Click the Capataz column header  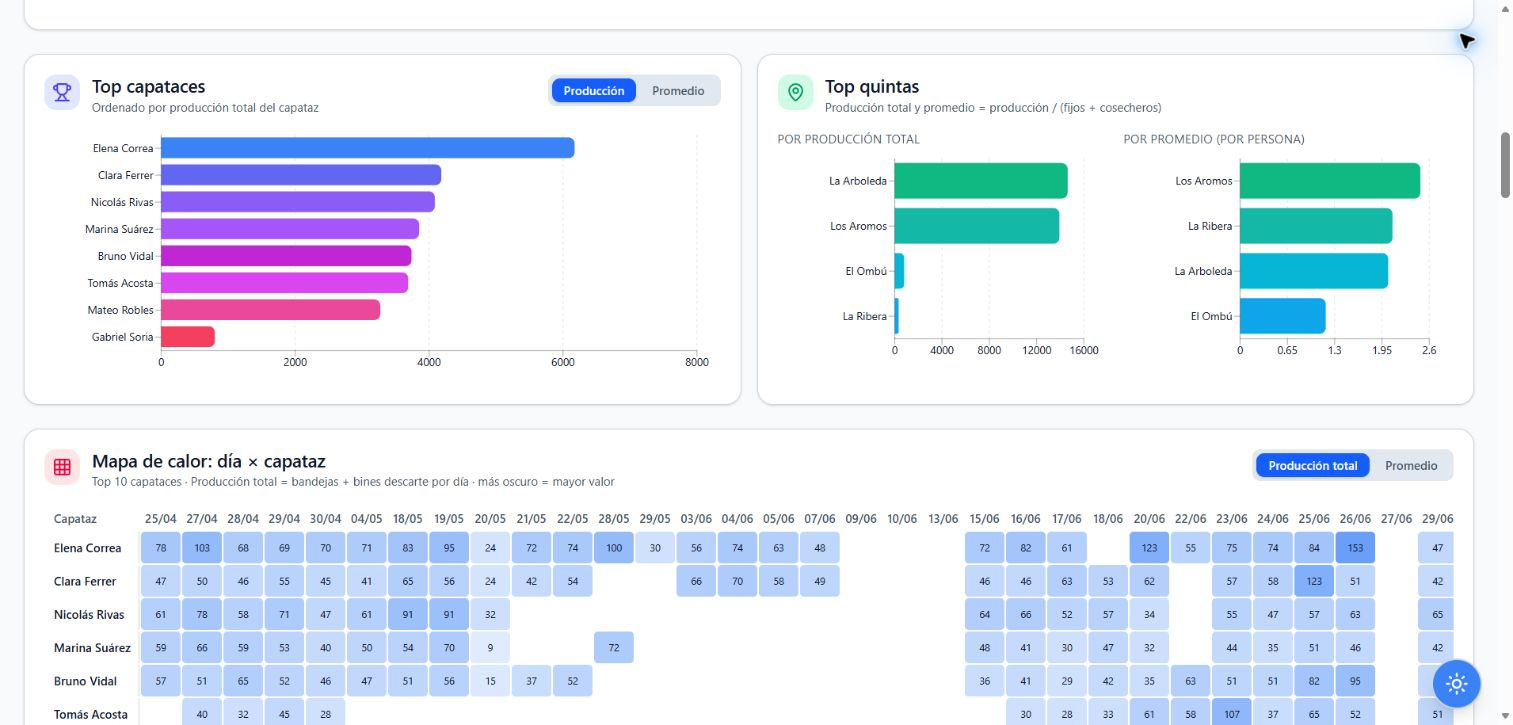tap(75, 519)
